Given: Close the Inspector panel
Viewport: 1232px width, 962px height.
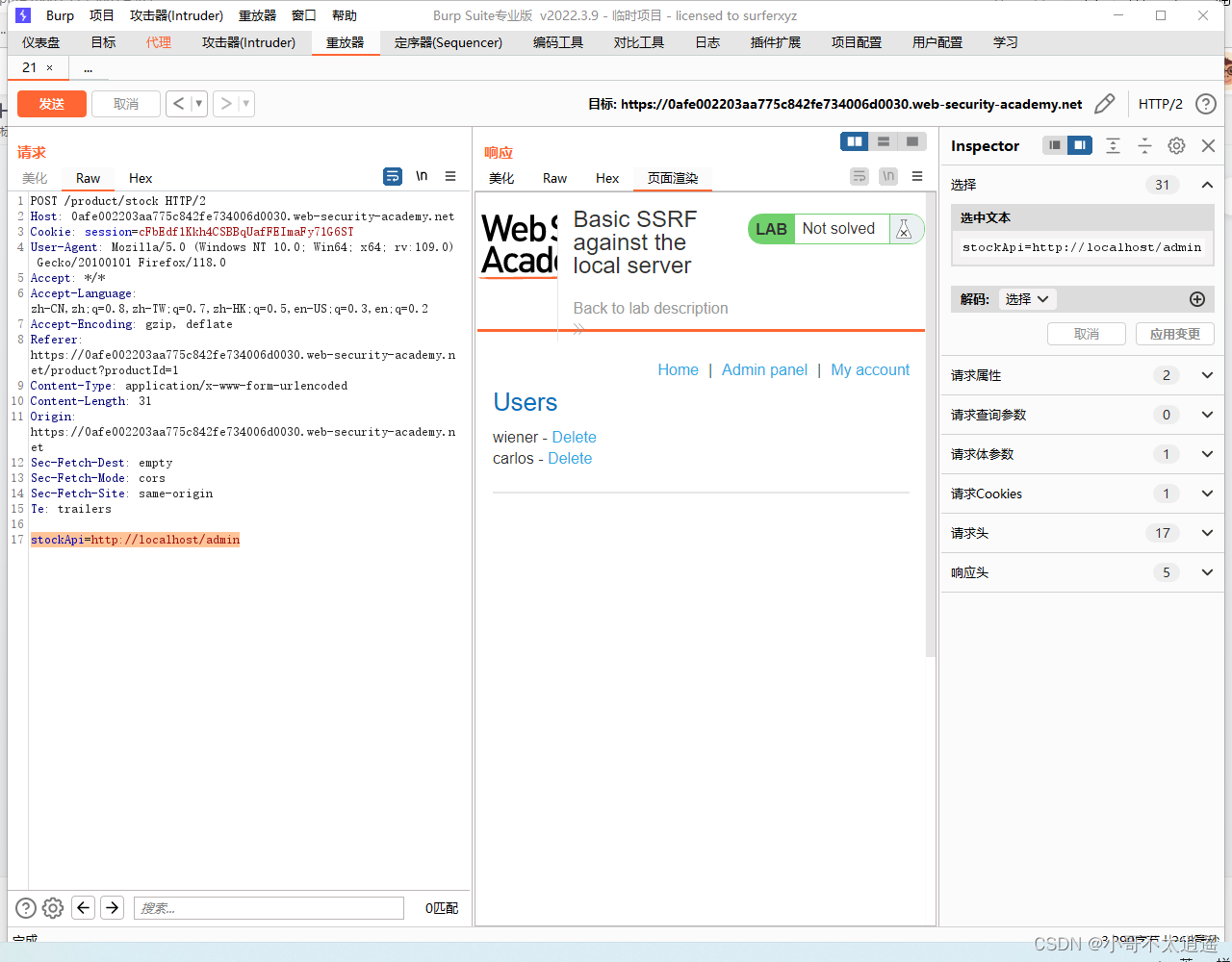Looking at the screenshot, I should coord(1209,145).
